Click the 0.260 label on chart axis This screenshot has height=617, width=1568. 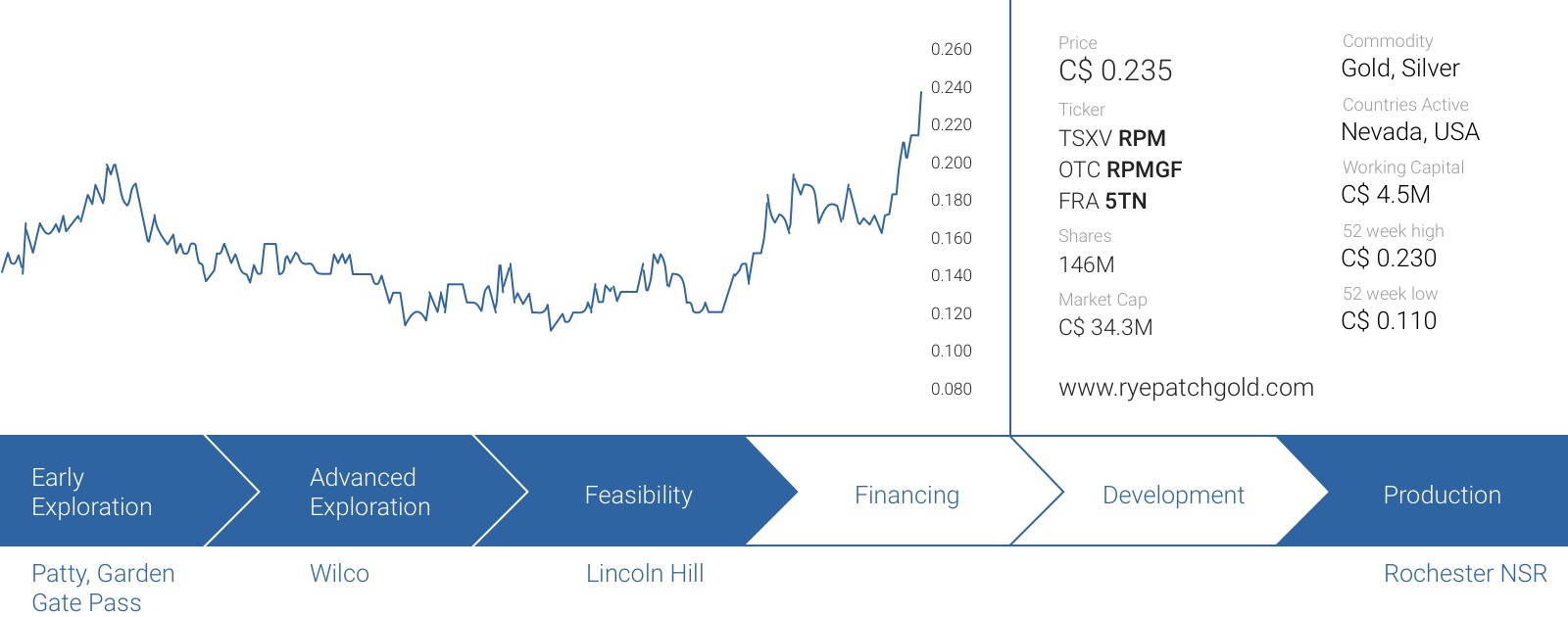pos(951,49)
